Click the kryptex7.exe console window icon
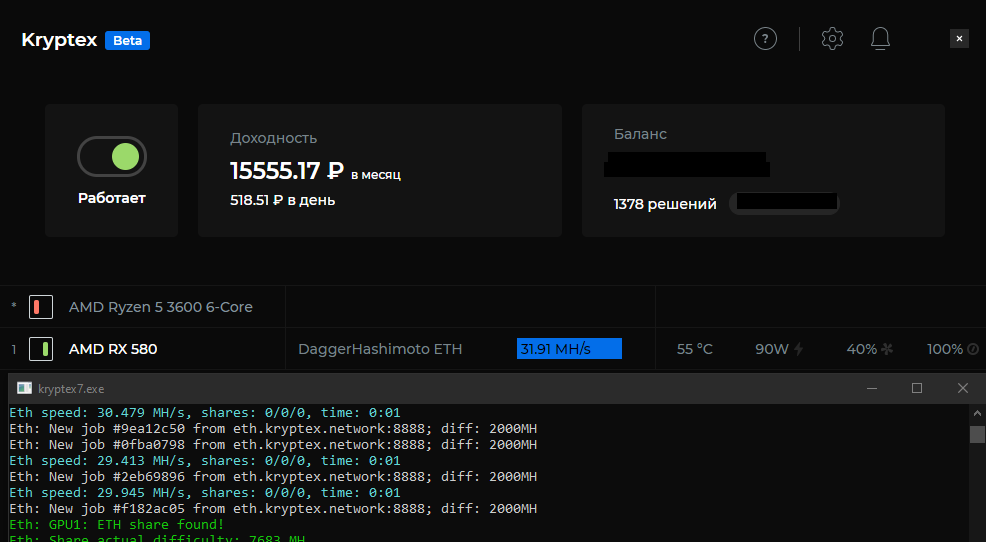Image resolution: width=986 pixels, height=542 pixels. pyautogui.click(x=24, y=388)
